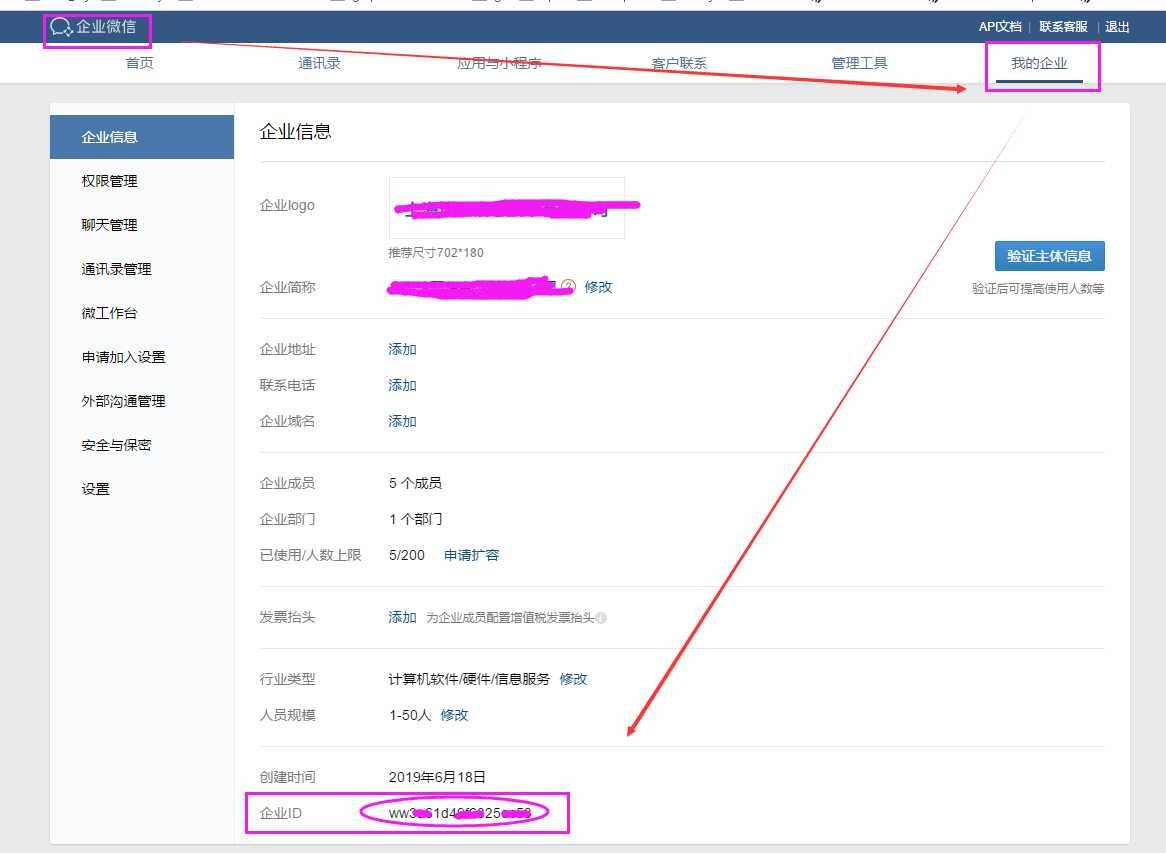Open 设置 in the sidebar
Viewport: 1166px width, 853px height.
[95, 489]
